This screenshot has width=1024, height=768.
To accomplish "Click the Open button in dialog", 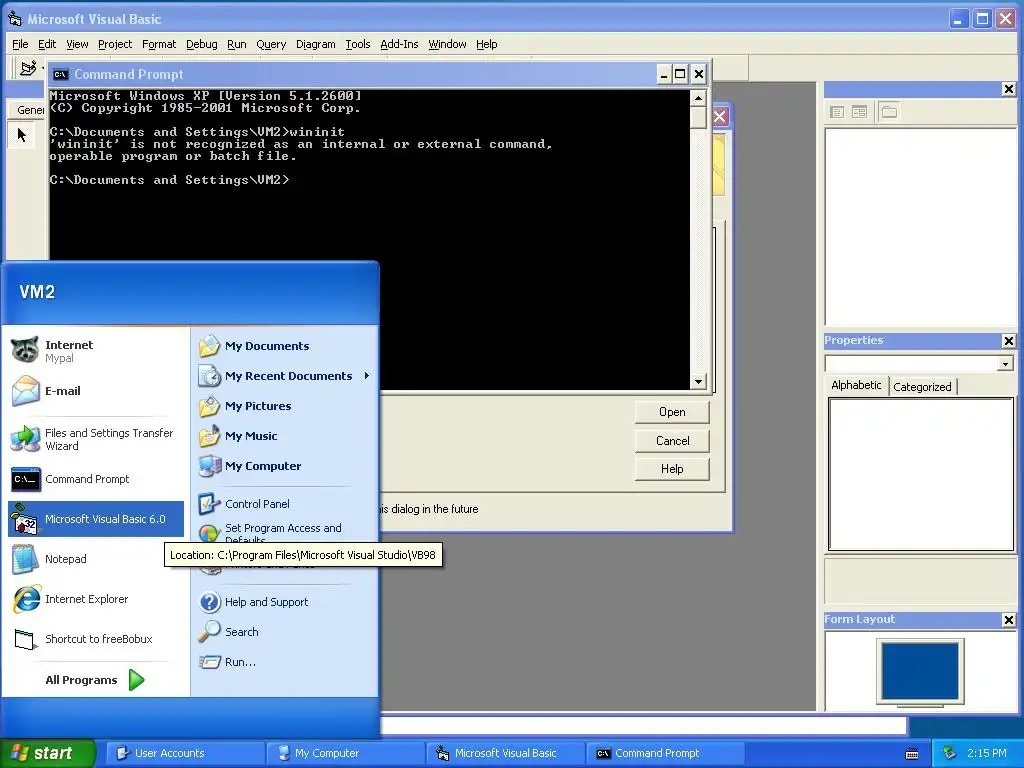I will (x=672, y=412).
